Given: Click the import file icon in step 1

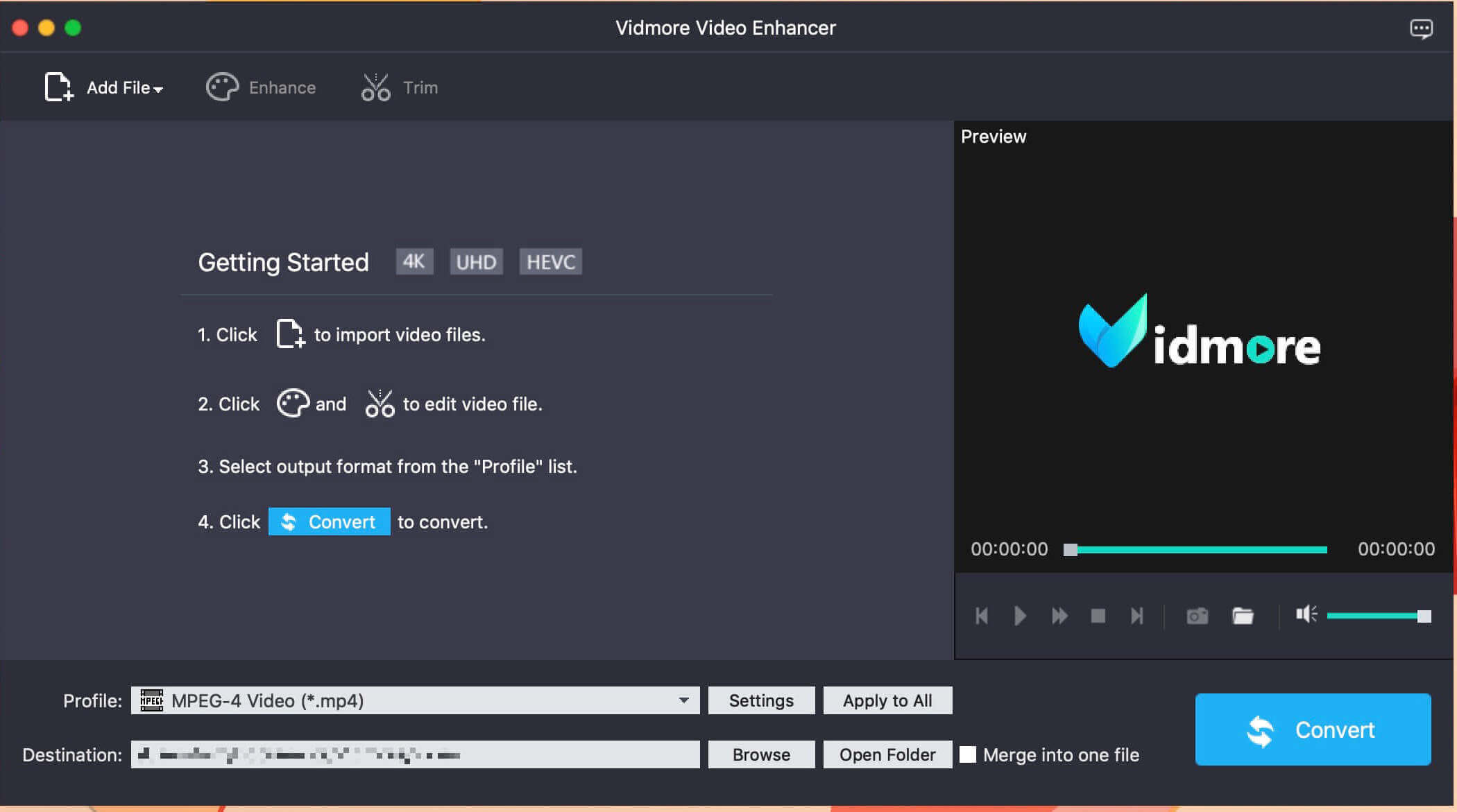Looking at the screenshot, I should (x=291, y=334).
